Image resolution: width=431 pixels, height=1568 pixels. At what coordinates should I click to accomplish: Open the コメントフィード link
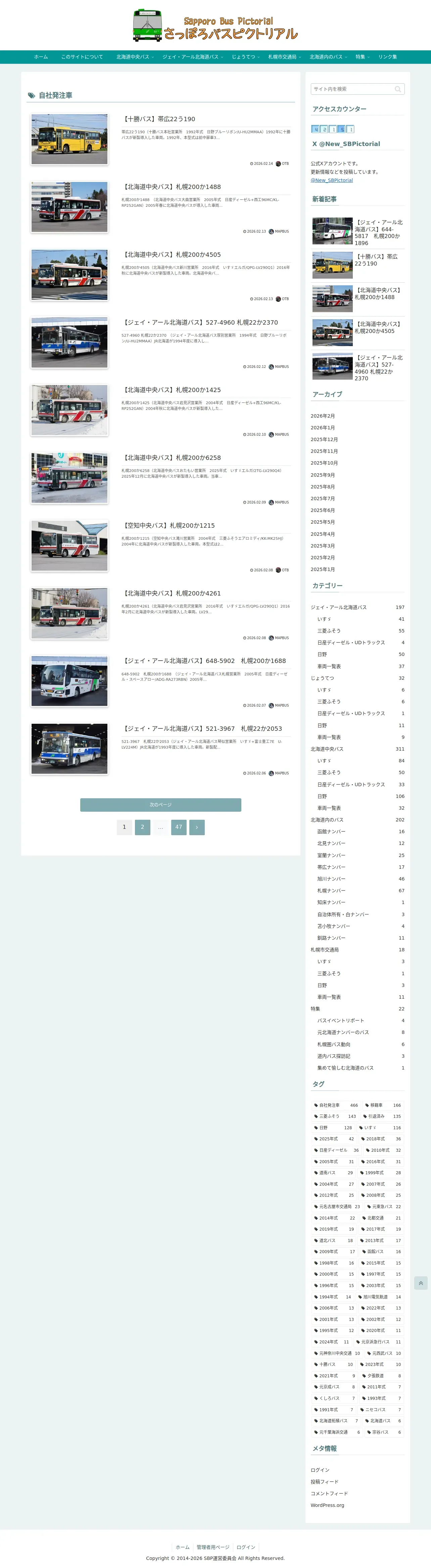click(329, 1494)
